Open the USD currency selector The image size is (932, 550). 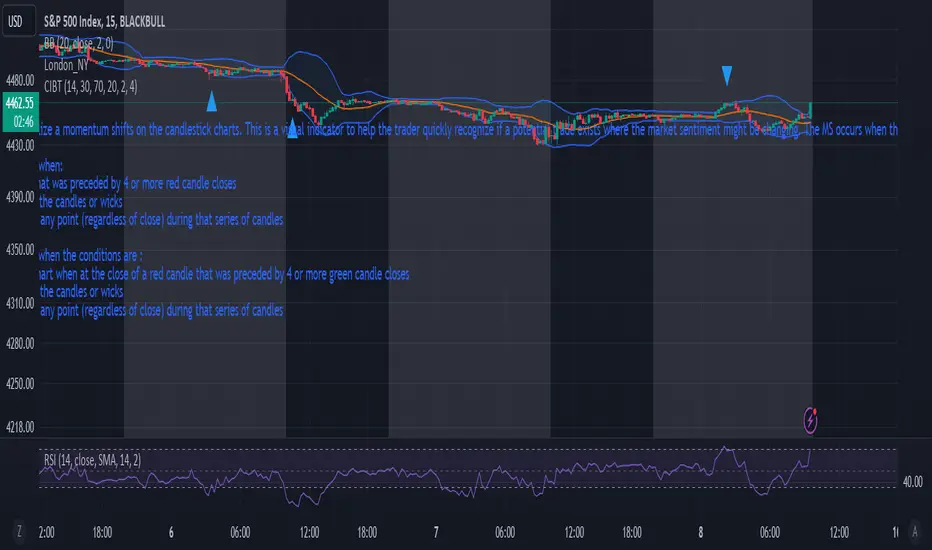[x=18, y=21]
